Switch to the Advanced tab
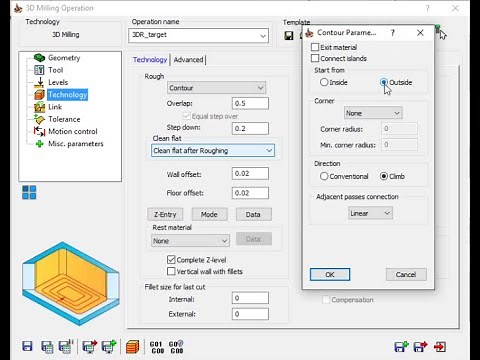Viewport: 480px width, 360px height. [x=188, y=60]
